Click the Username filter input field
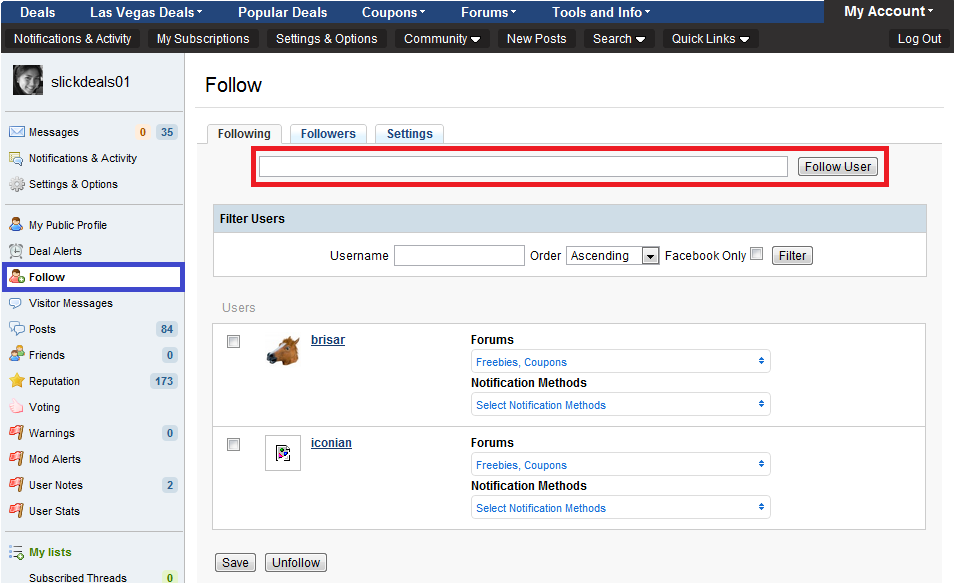 tap(459, 255)
